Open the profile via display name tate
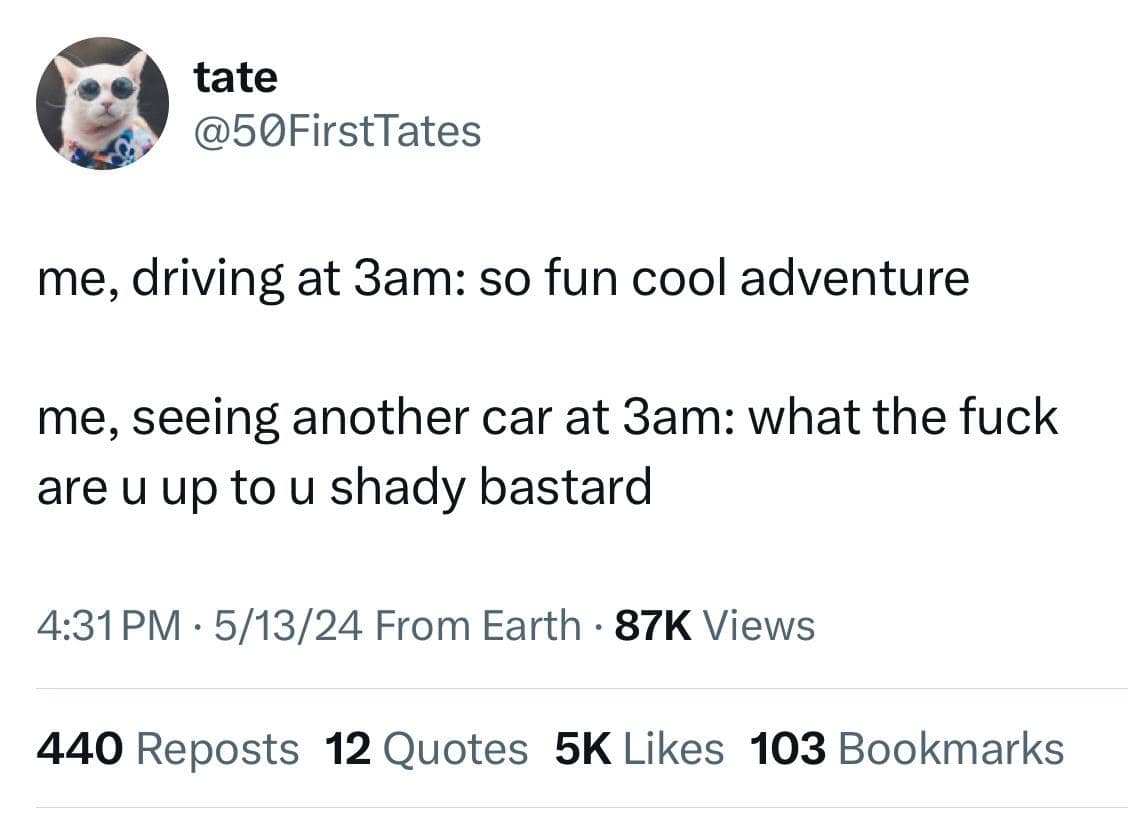Viewport: 1128px width, 823px height. tap(236, 77)
